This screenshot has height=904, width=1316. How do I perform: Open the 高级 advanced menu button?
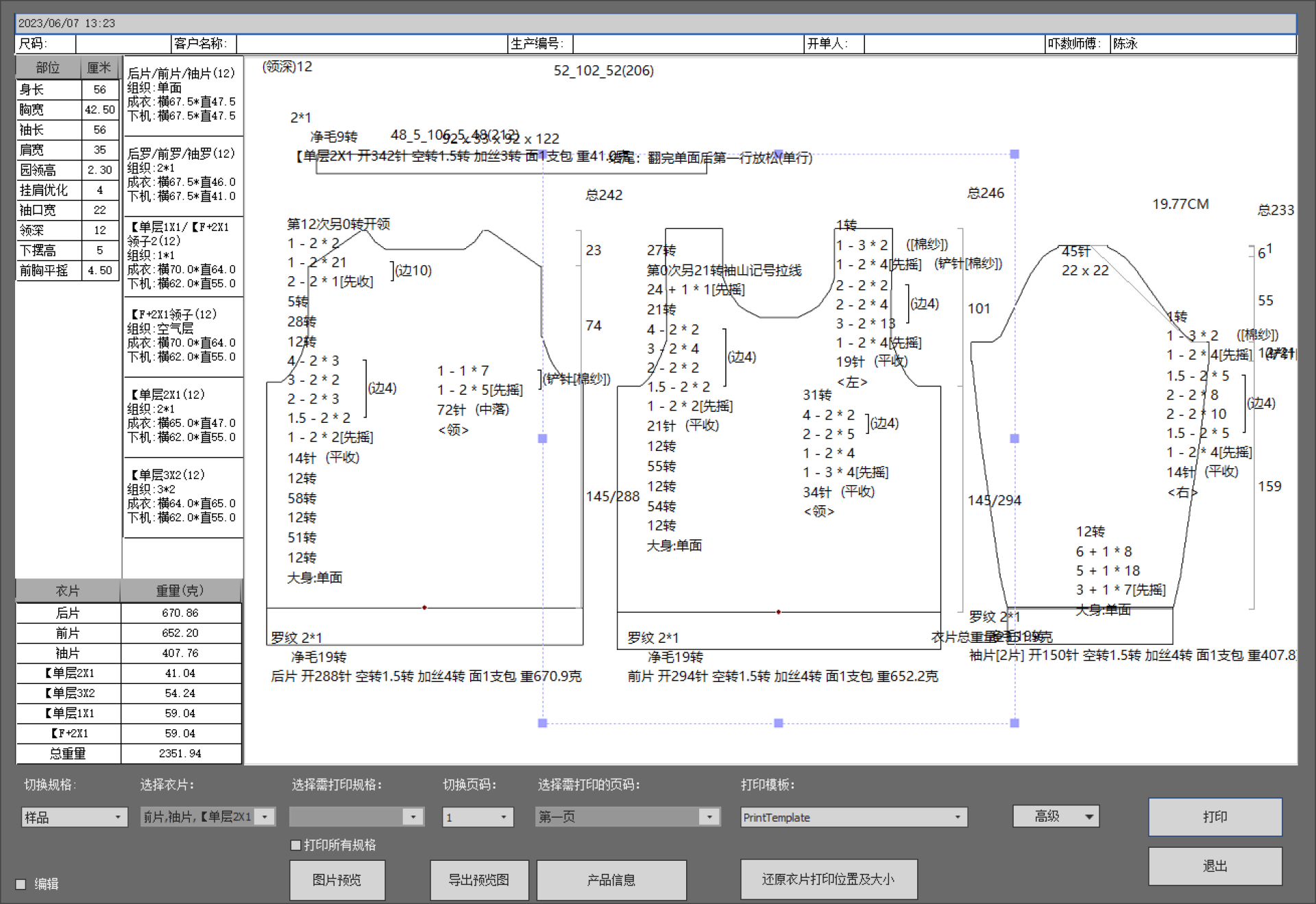click(1056, 816)
